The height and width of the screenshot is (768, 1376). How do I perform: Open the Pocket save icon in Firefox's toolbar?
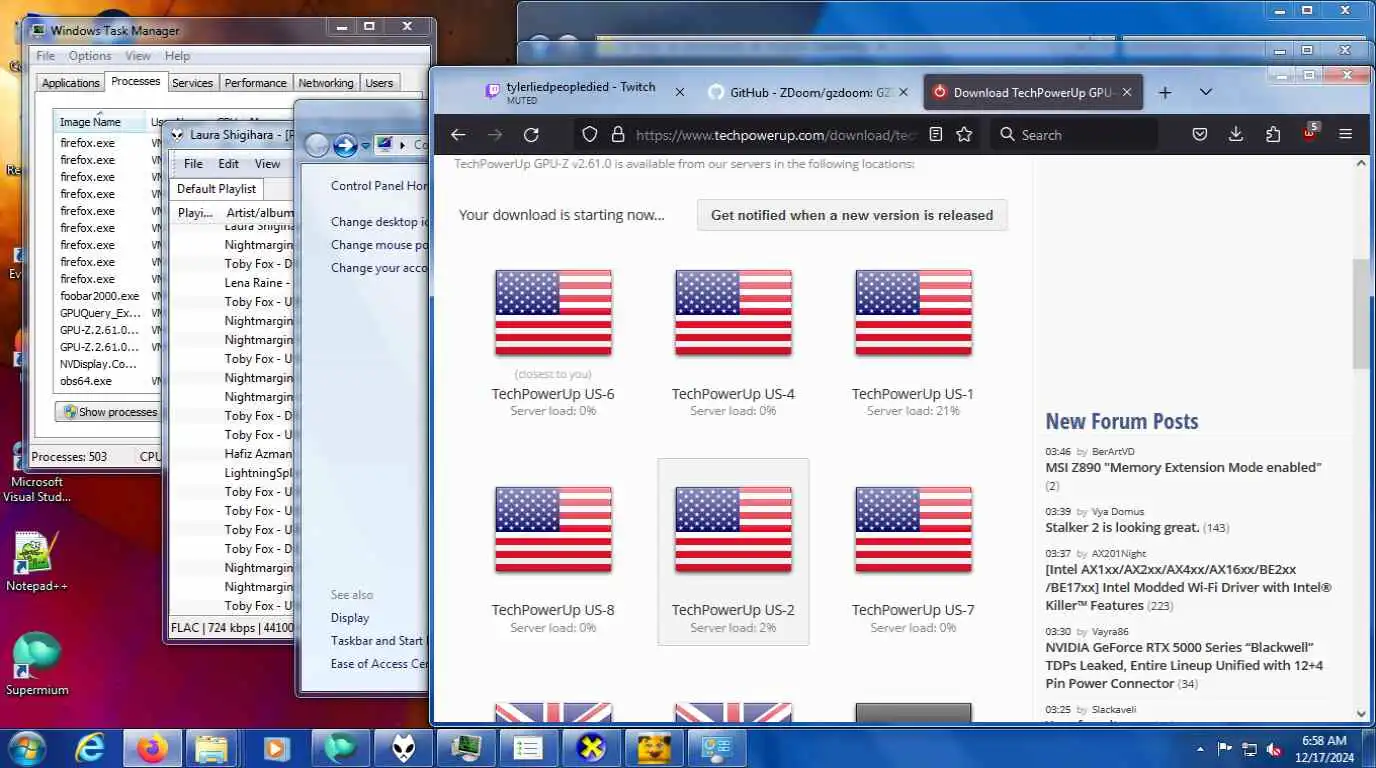click(1200, 134)
